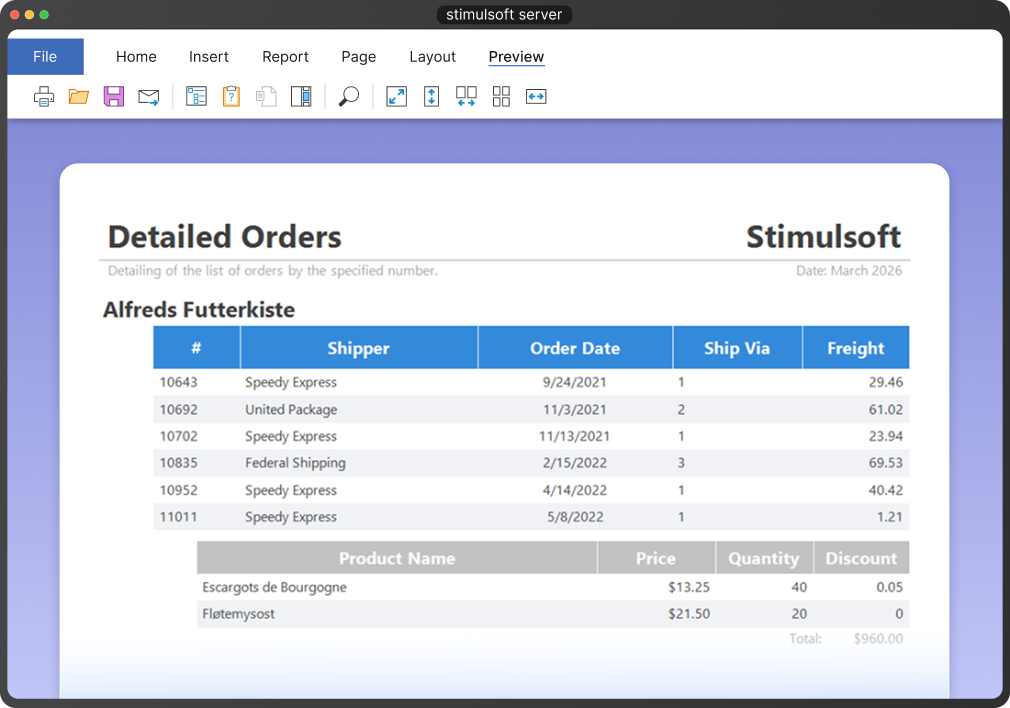Click the grayed-out resources pages icon
Screen dimensions: 1010x708
coord(266,97)
